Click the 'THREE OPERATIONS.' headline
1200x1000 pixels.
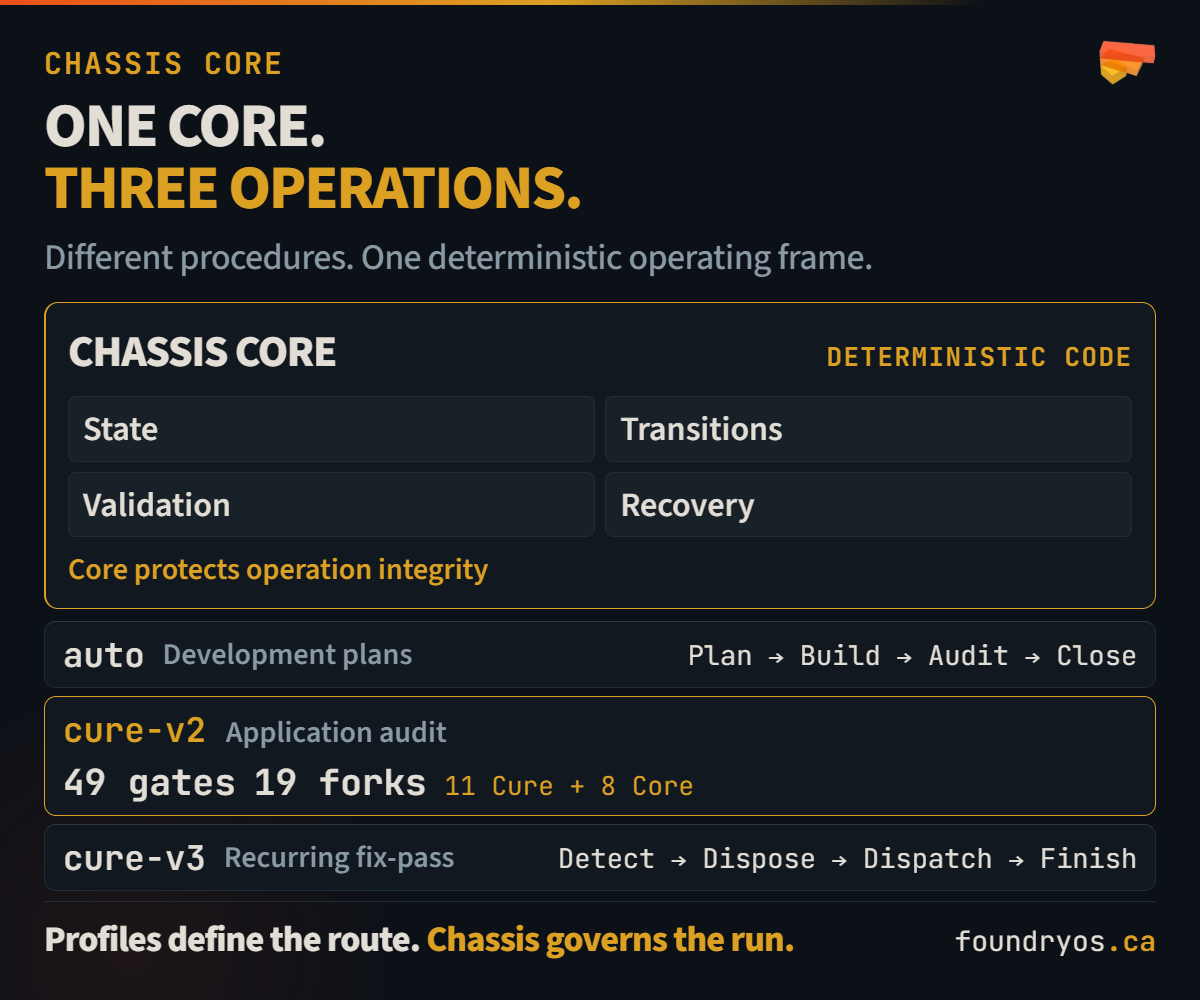coord(313,188)
